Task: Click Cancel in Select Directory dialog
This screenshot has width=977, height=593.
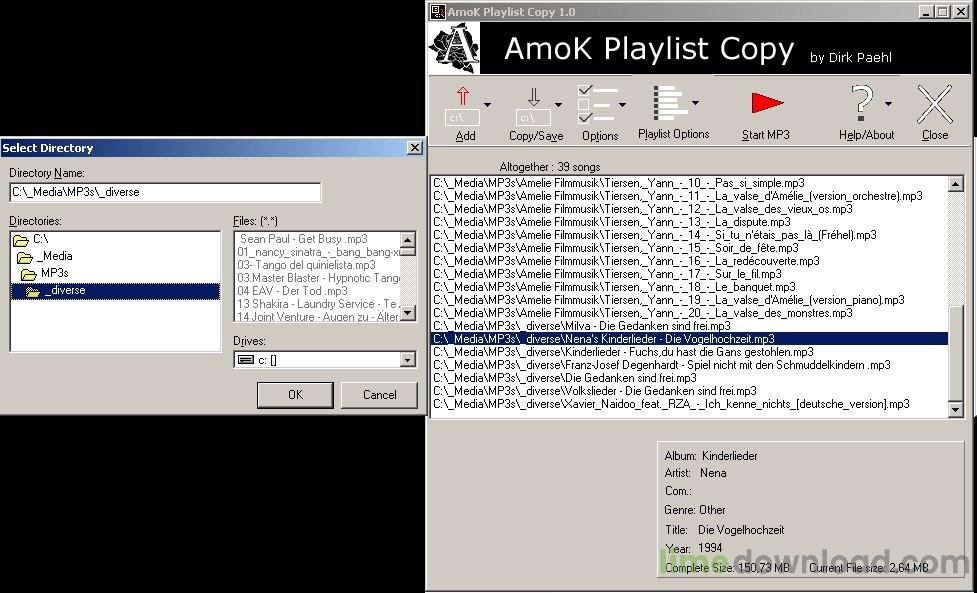Action: coord(379,395)
